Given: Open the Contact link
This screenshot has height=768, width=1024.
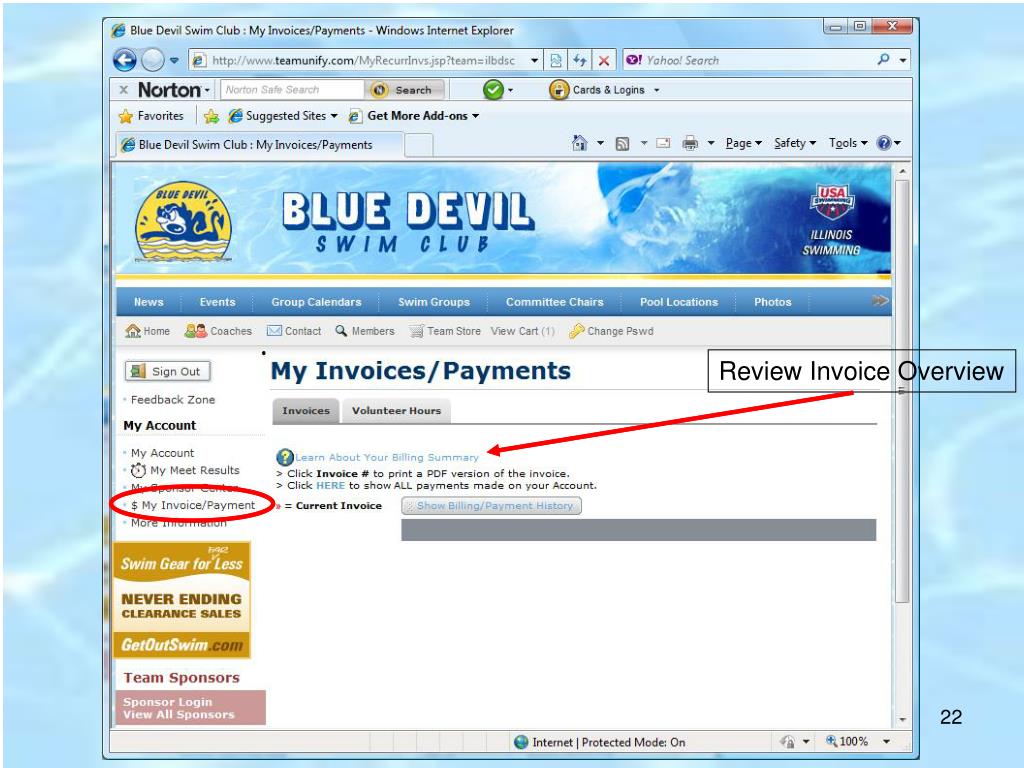Looking at the screenshot, I should click(294, 331).
